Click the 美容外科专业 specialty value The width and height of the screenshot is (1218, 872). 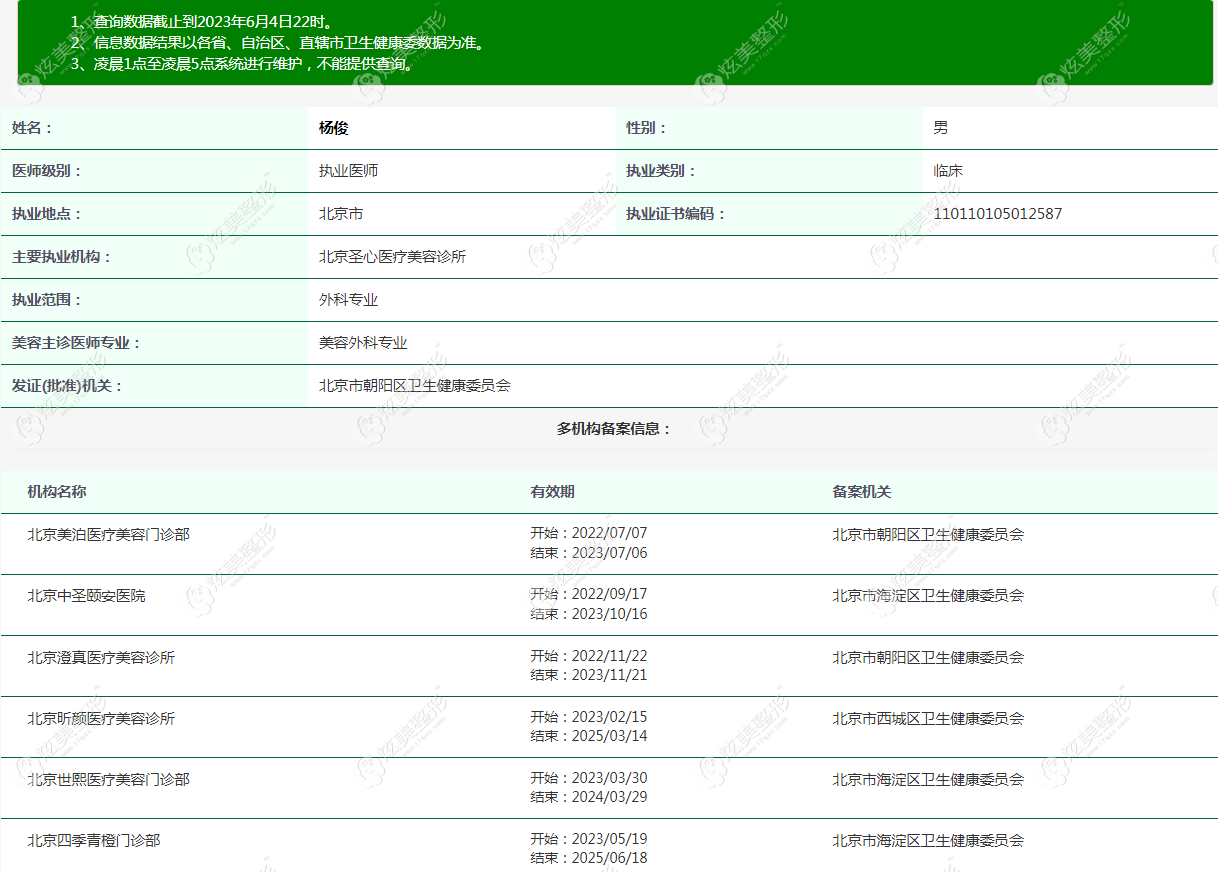(x=363, y=343)
